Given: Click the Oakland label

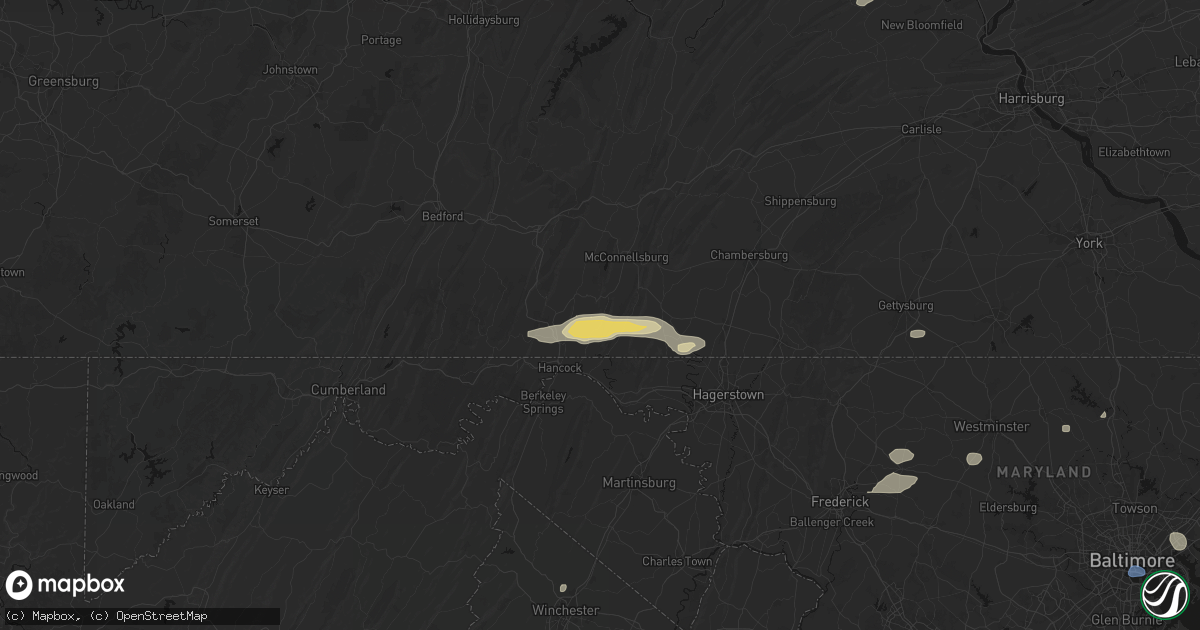Looking at the screenshot, I should click(x=114, y=505).
